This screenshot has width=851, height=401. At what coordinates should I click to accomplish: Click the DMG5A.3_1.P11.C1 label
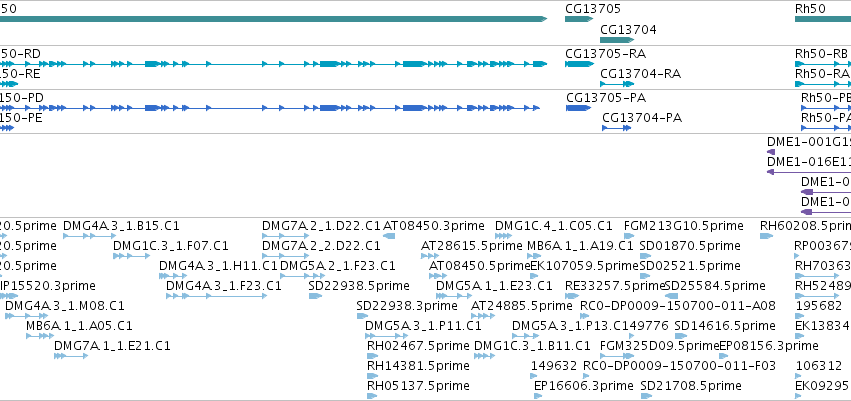coord(423,326)
